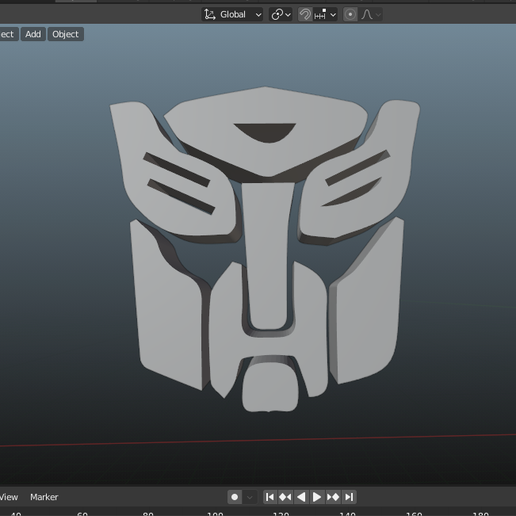
Task: Click frame 80 on the timeline ruler
Action: (148, 514)
